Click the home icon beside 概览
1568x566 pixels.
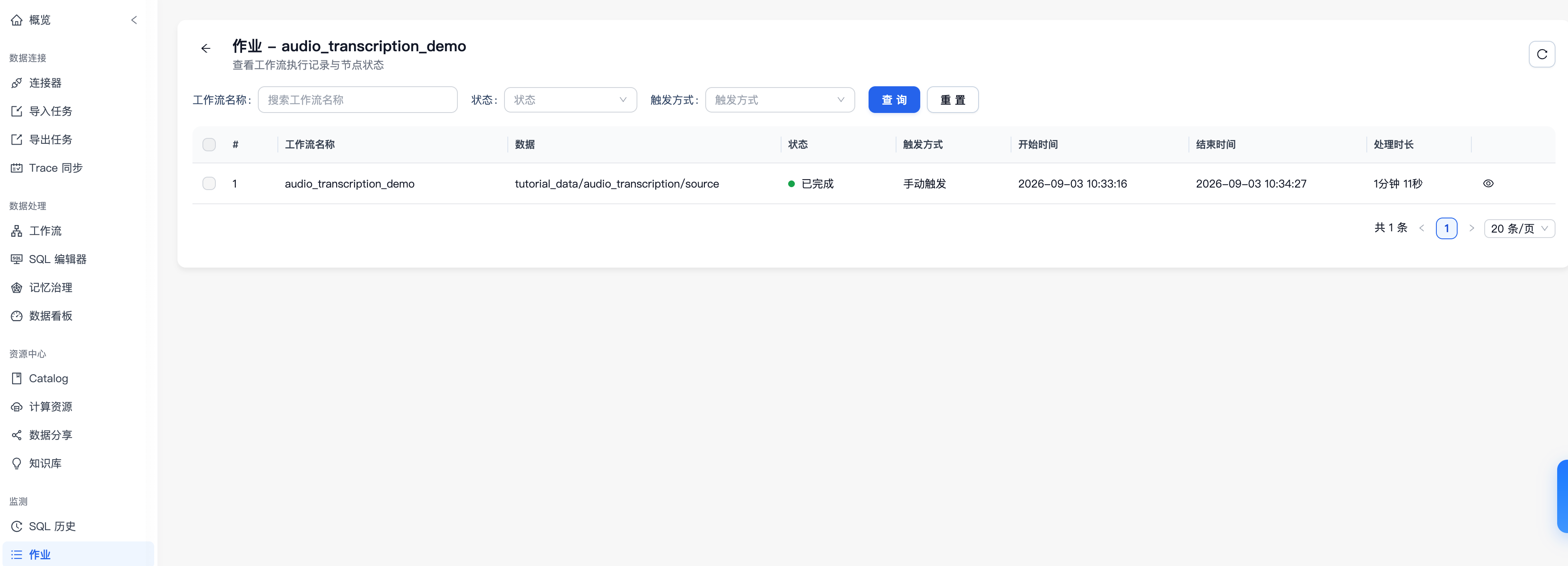click(16, 20)
